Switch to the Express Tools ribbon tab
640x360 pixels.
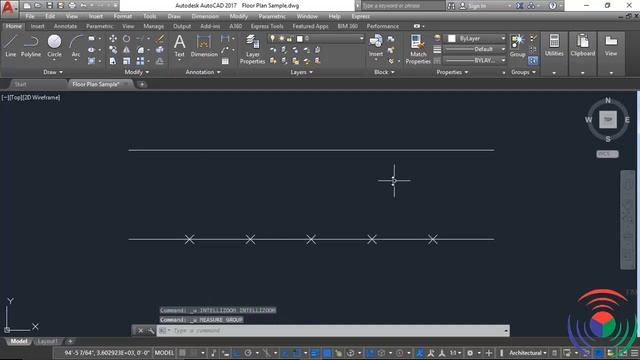pyautogui.click(x=267, y=26)
